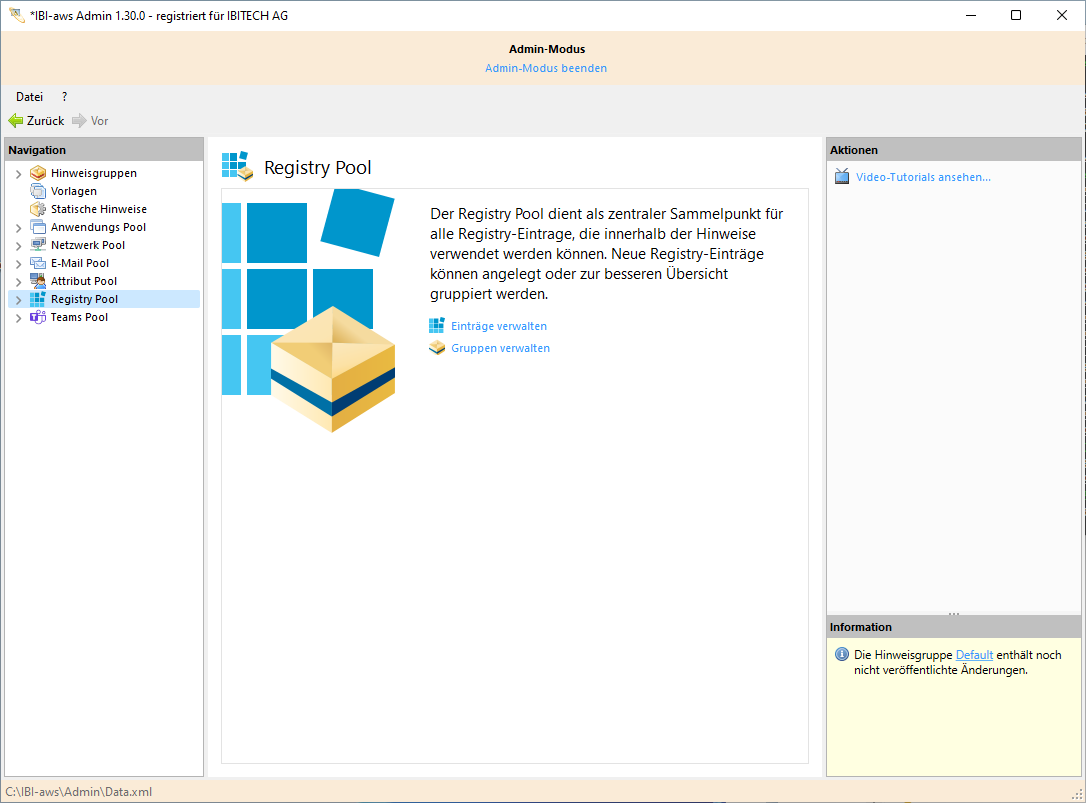Click the Hinweisgruppen icon in navigation
The image size is (1086, 803).
click(x=38, y=173)
